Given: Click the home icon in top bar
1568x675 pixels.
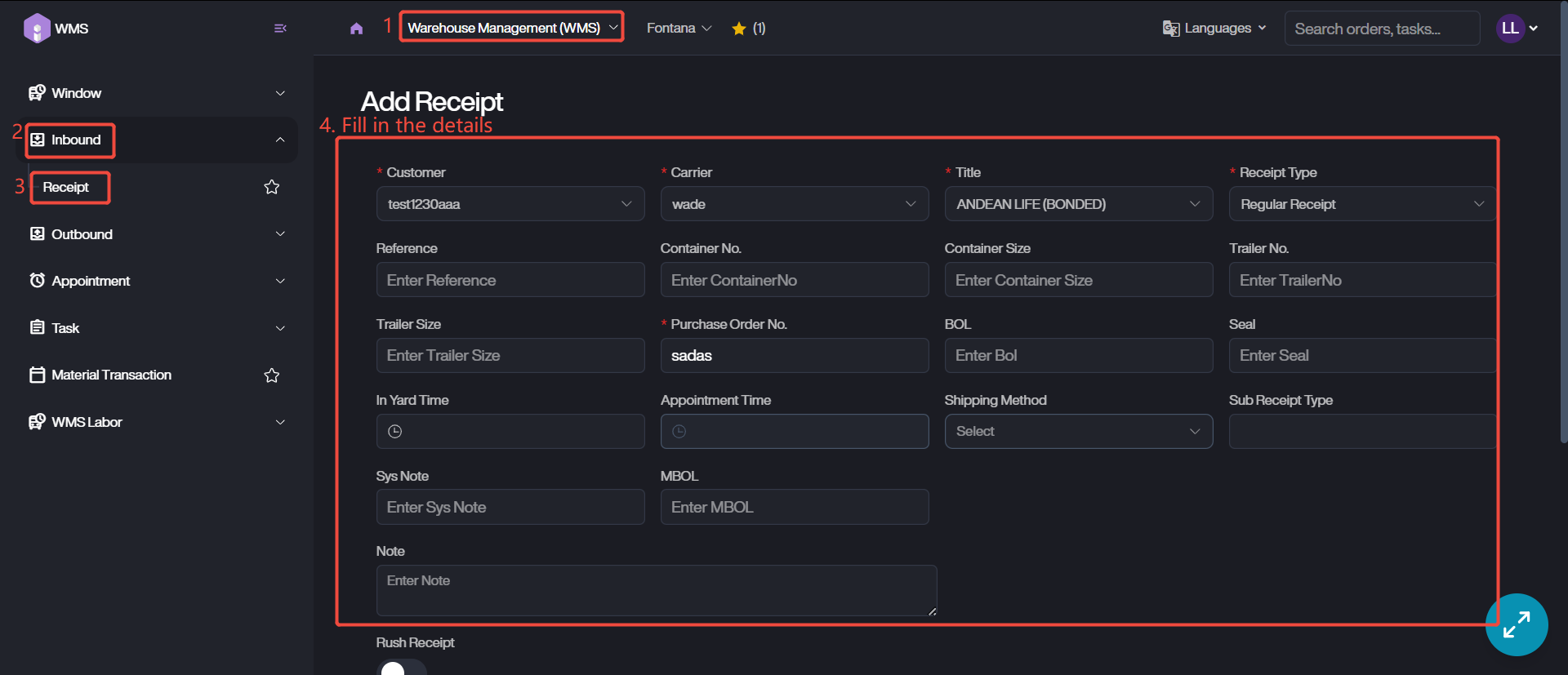Looking at the screenshot, I should pos(356,29).
